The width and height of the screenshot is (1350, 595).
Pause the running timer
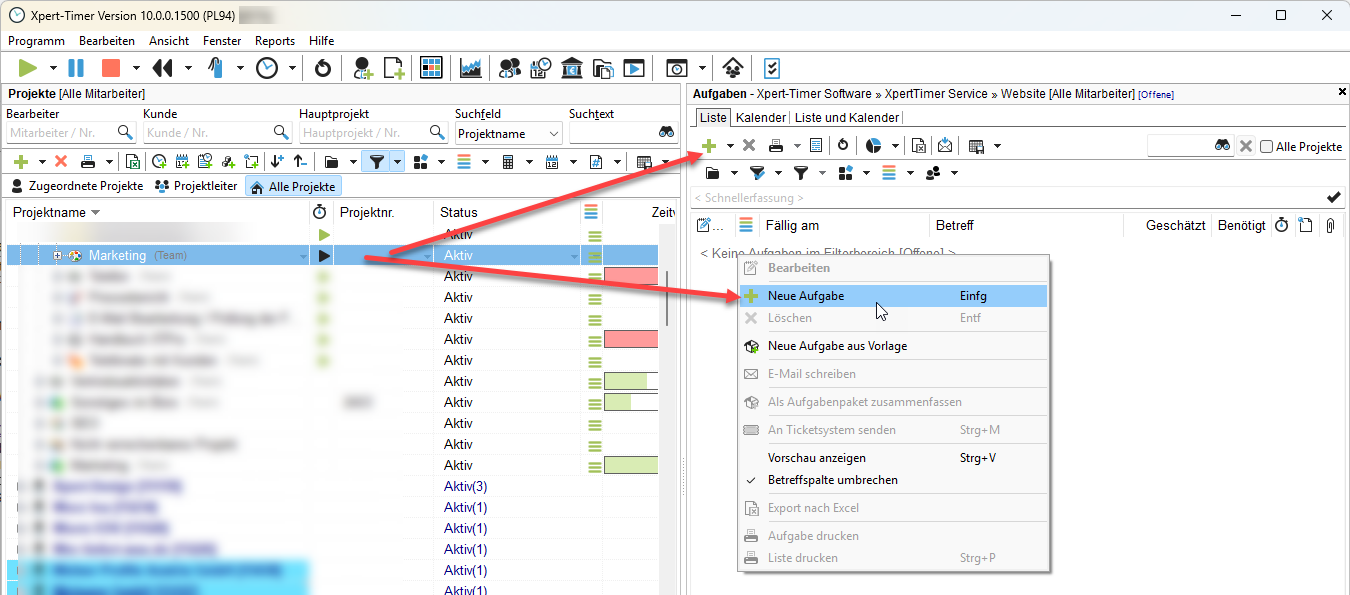[x=76, y=68]
